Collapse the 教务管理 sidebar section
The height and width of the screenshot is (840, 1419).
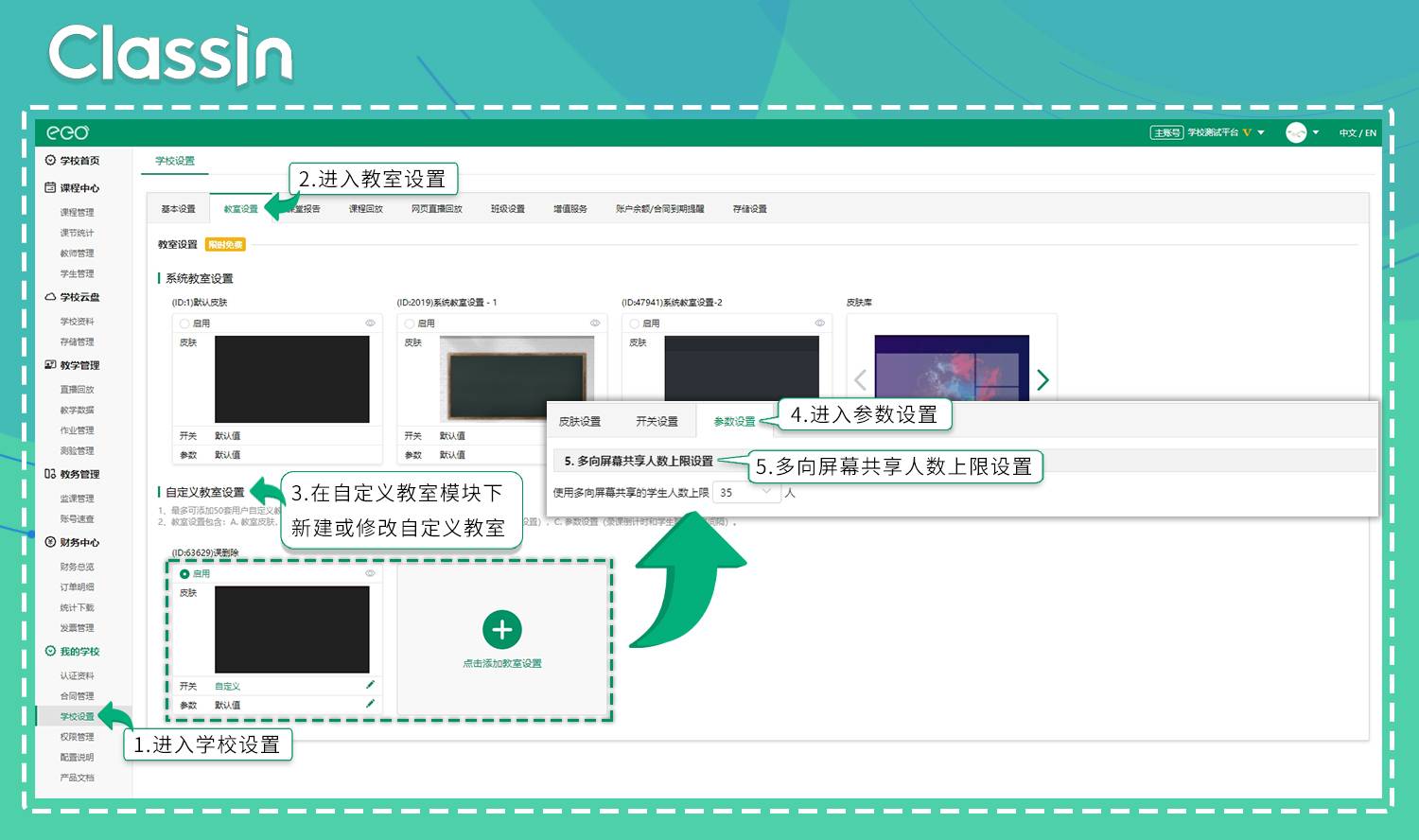pos(79,475)
